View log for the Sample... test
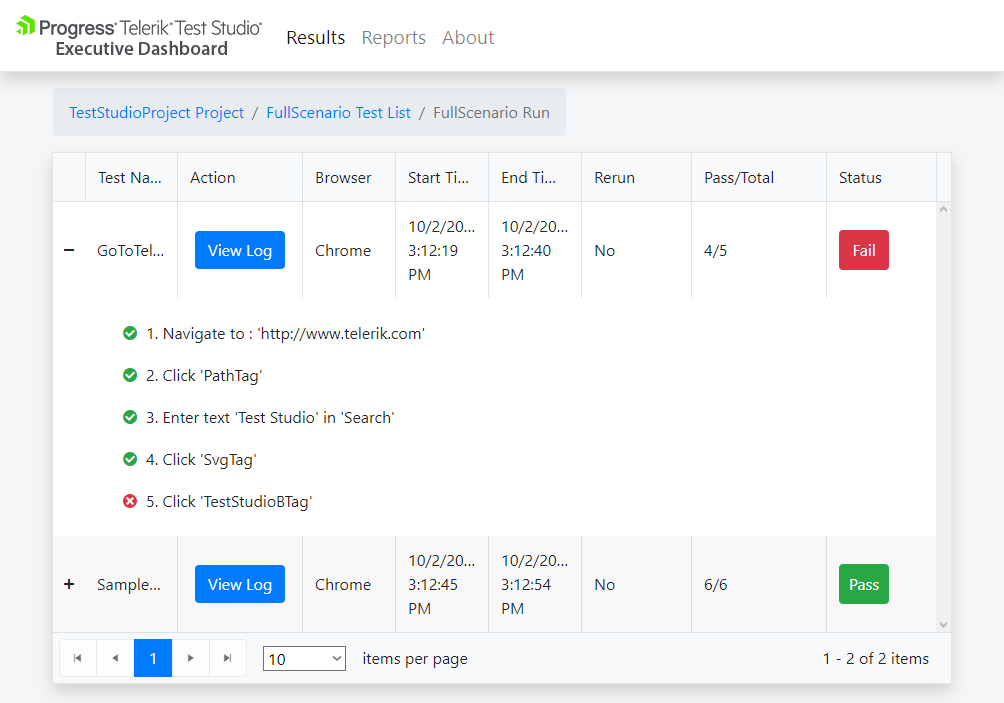This screenshot has height=703, width=1004. pyautogui.click(x=239, y=584)
